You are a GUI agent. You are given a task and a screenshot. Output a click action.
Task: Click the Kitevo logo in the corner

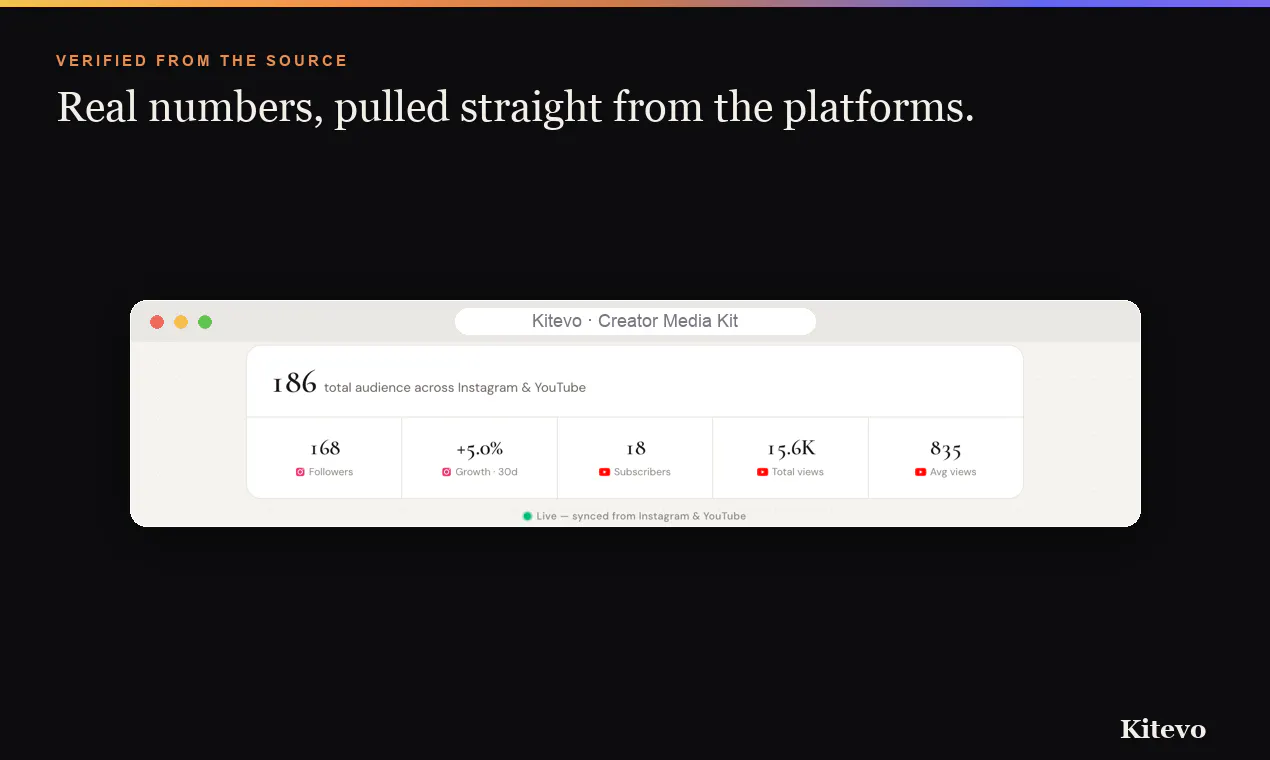coord(1163,729)
